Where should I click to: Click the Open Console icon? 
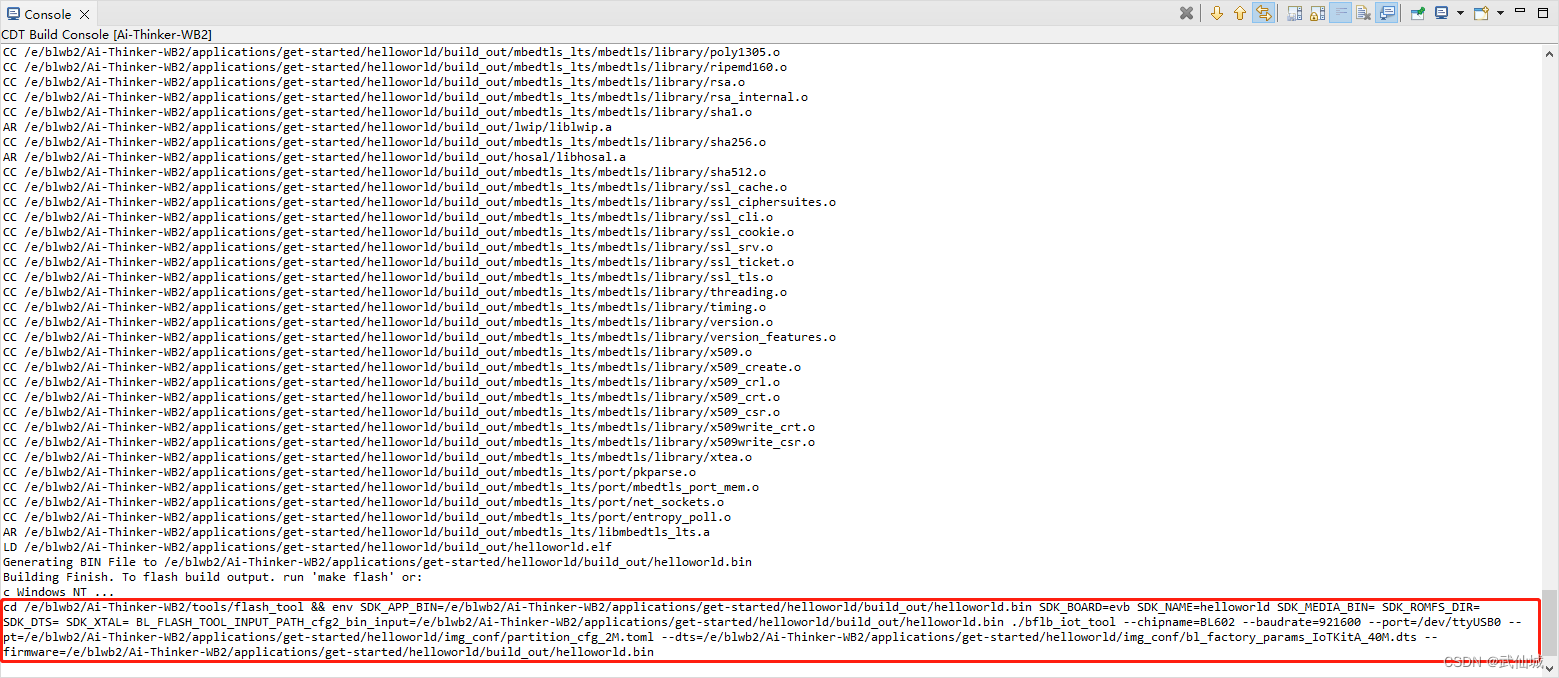coord(1481,13)
